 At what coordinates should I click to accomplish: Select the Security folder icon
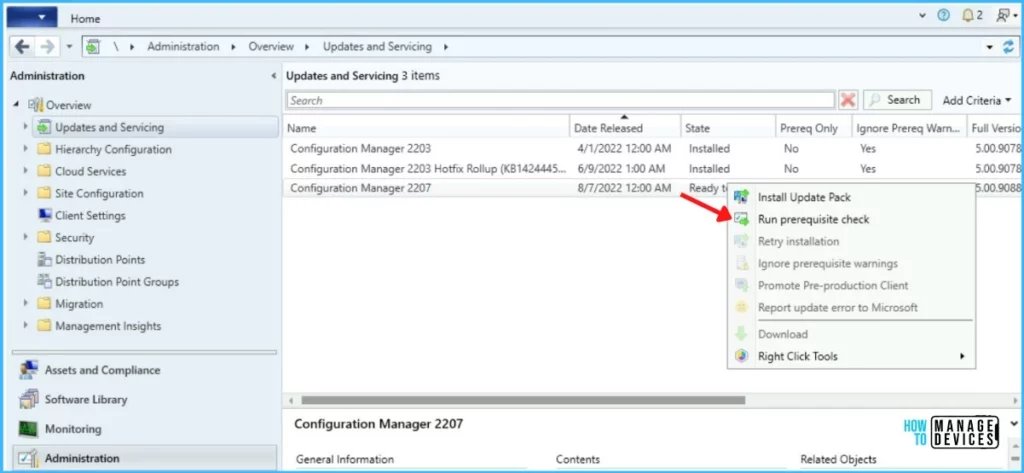pos(44,238)
